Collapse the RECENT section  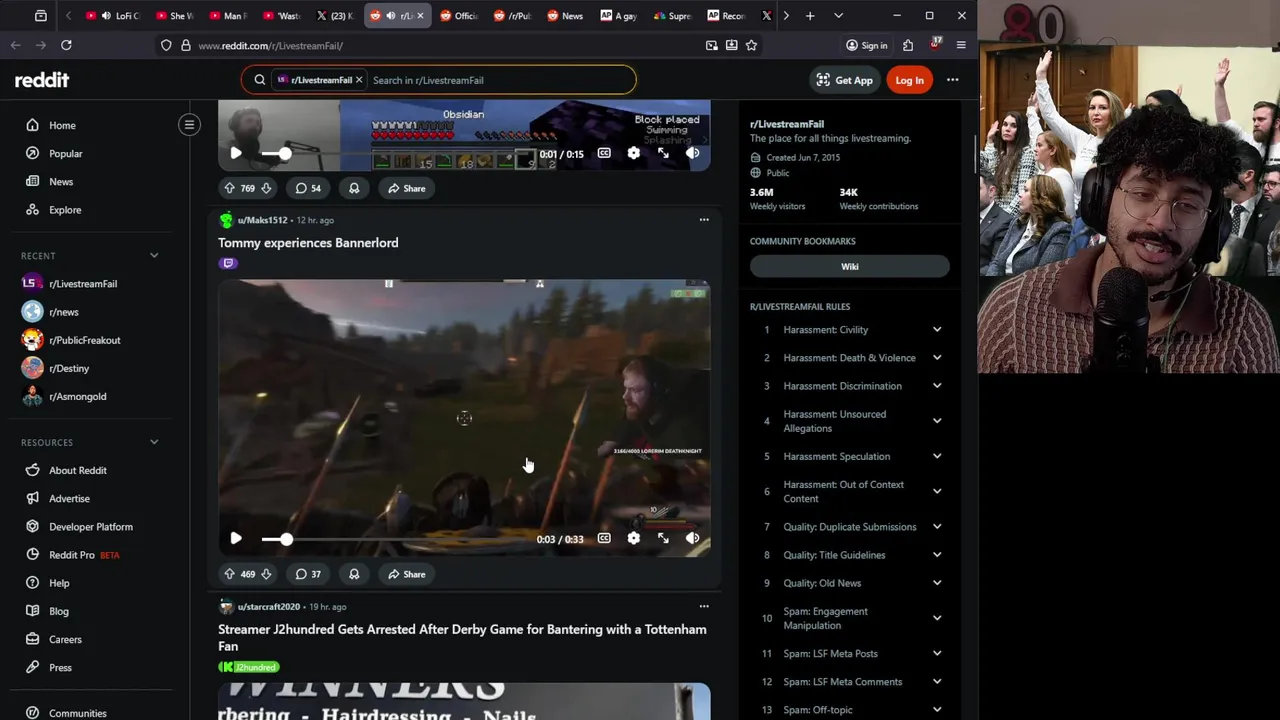154,256
